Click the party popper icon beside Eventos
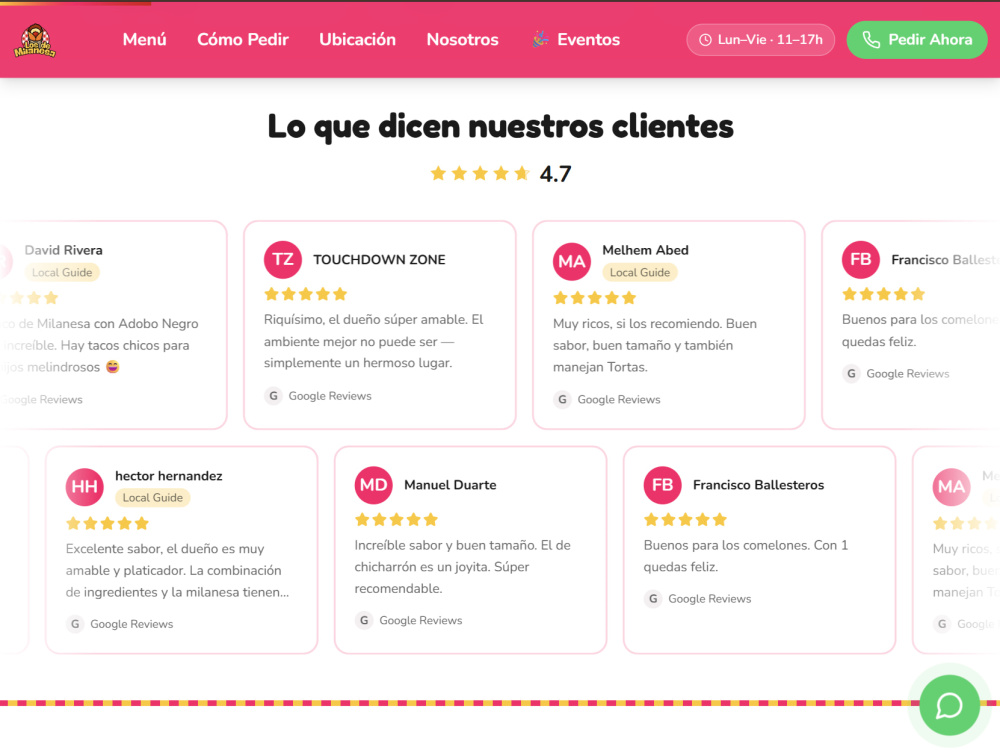Viewport: 1000px width, 750px height. [x=540, y=40]
